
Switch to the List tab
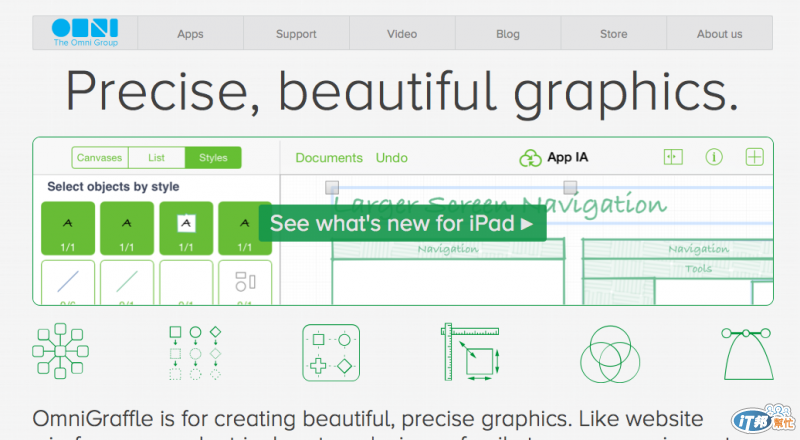(x=157, y=158)
